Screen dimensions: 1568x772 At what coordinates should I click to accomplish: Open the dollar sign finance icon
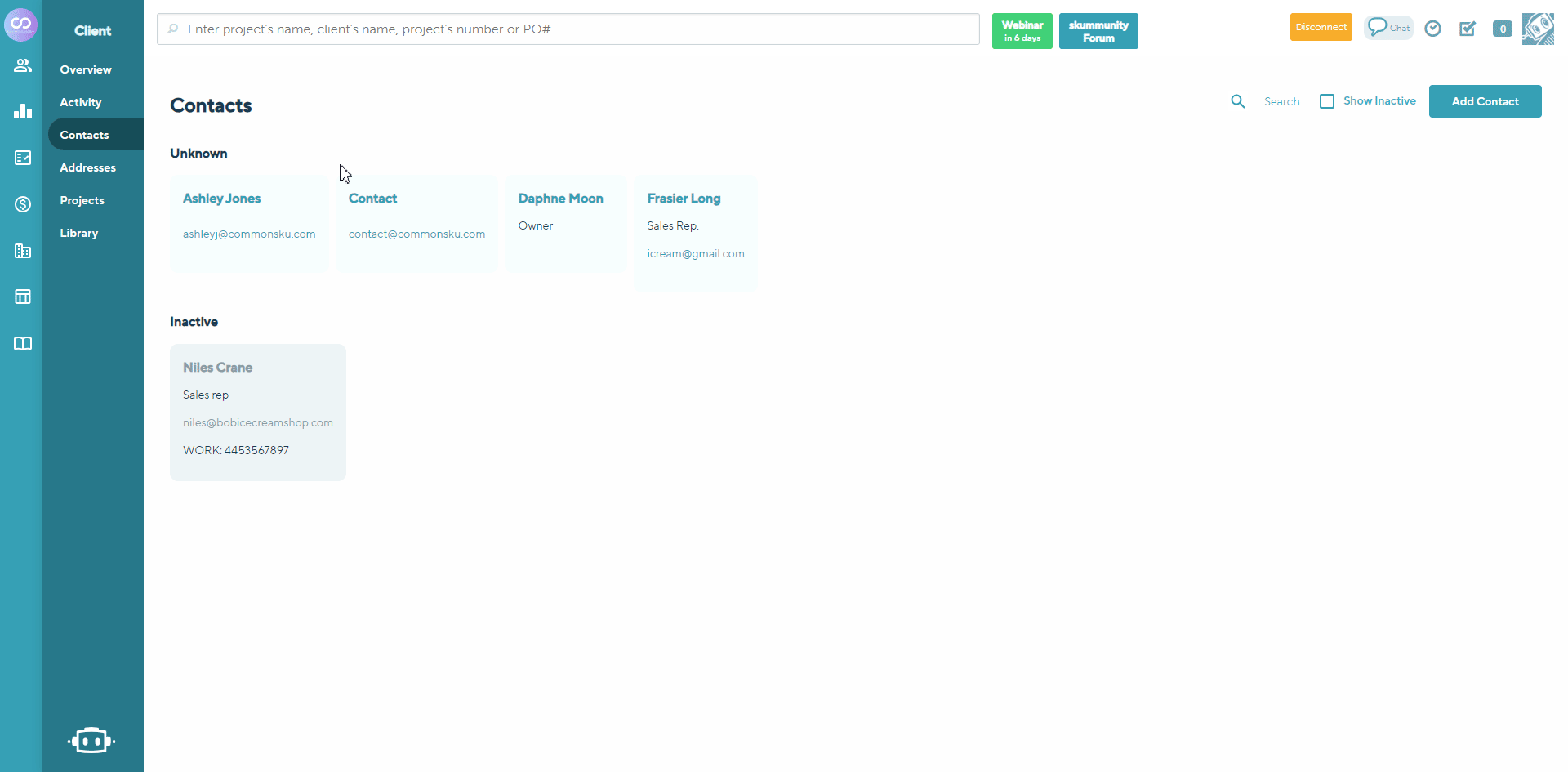click(x=22, y=204)
